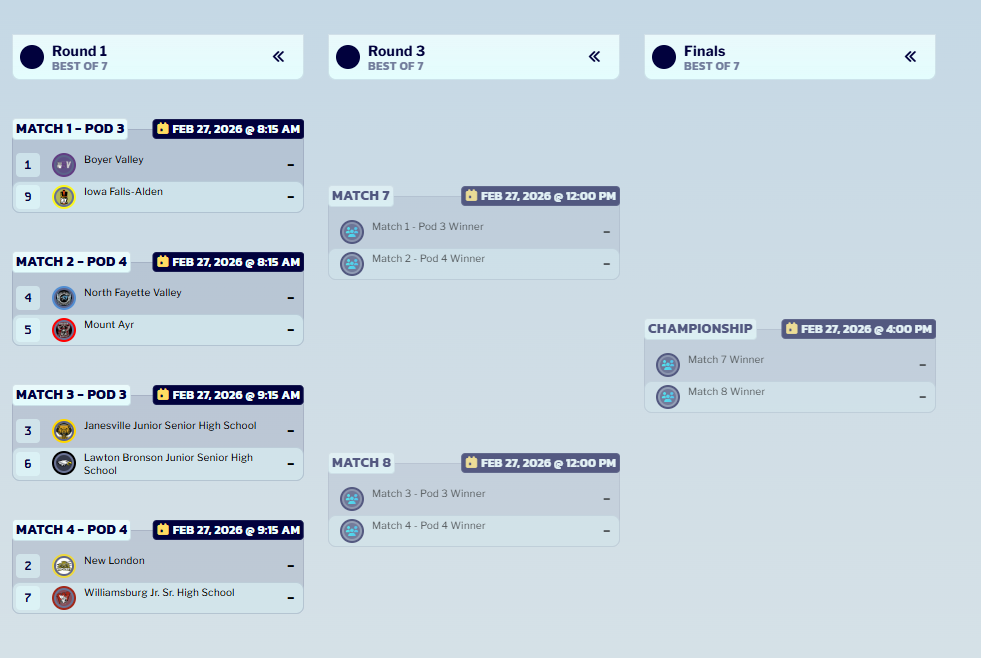The width and height of the screenshot is (981, 658).
Task: Select the New London team logo
Action: 63,565
